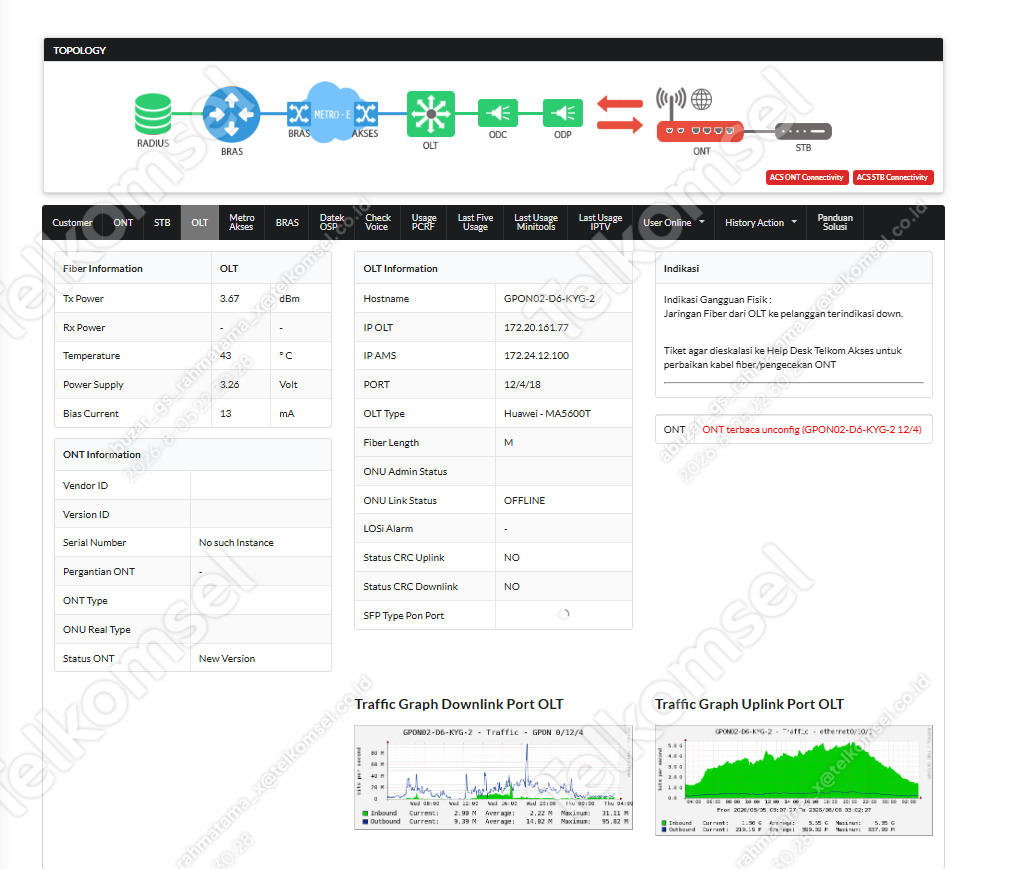
Task: Click the SFP Type Pon Port loading spinner
Action: point(563,614)
